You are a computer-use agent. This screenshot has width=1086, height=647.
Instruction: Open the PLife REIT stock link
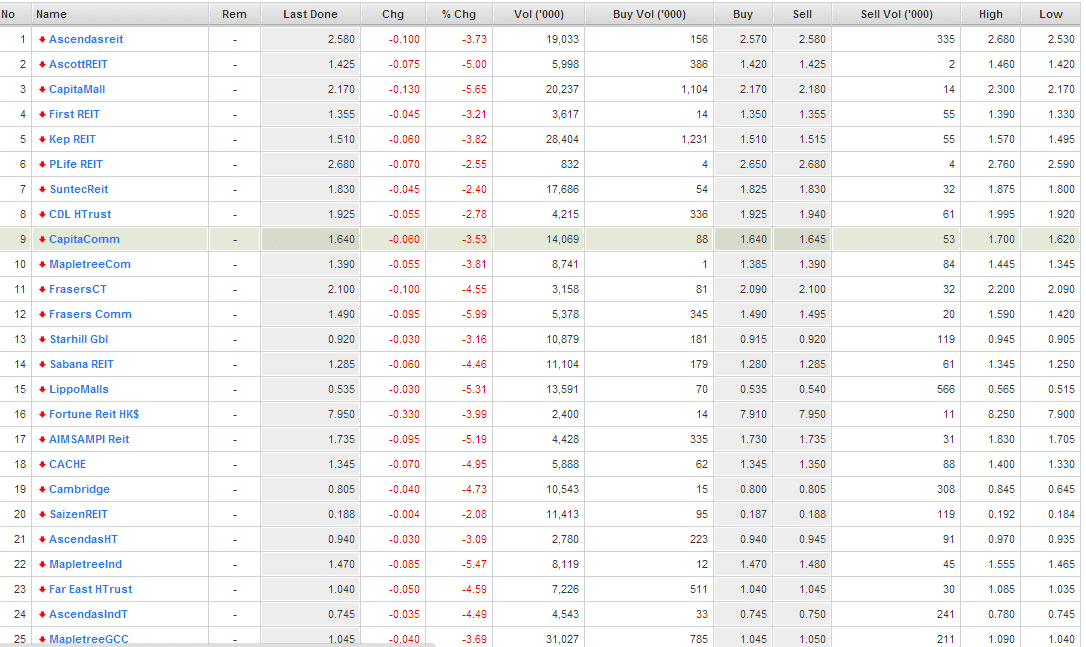coord(75,164)
